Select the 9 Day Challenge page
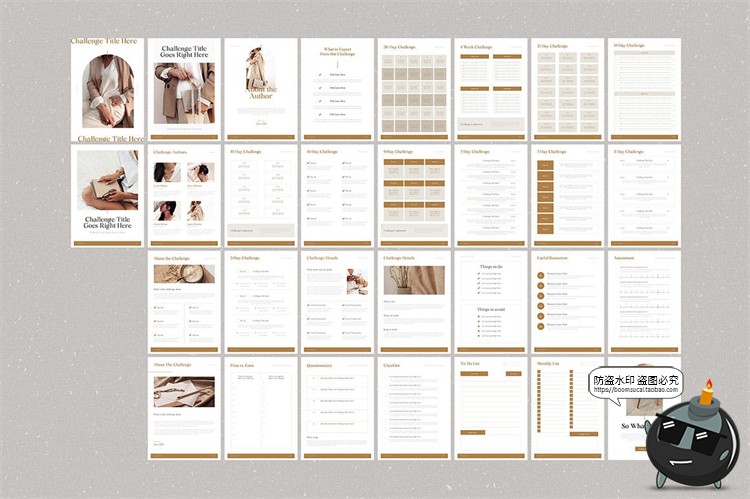 point(414,196)
